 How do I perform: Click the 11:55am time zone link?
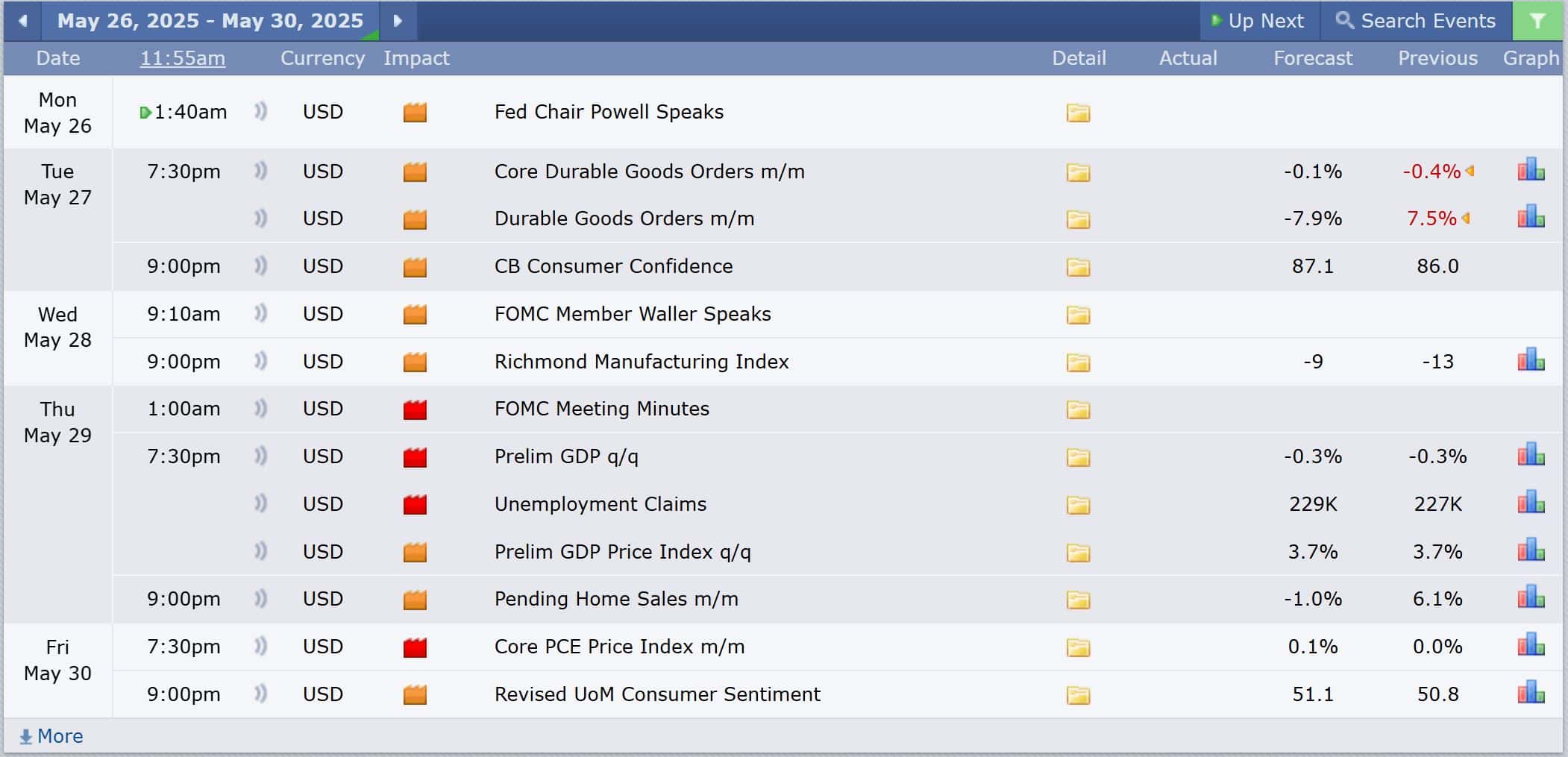pyautogui.click(x=183, y=58)
